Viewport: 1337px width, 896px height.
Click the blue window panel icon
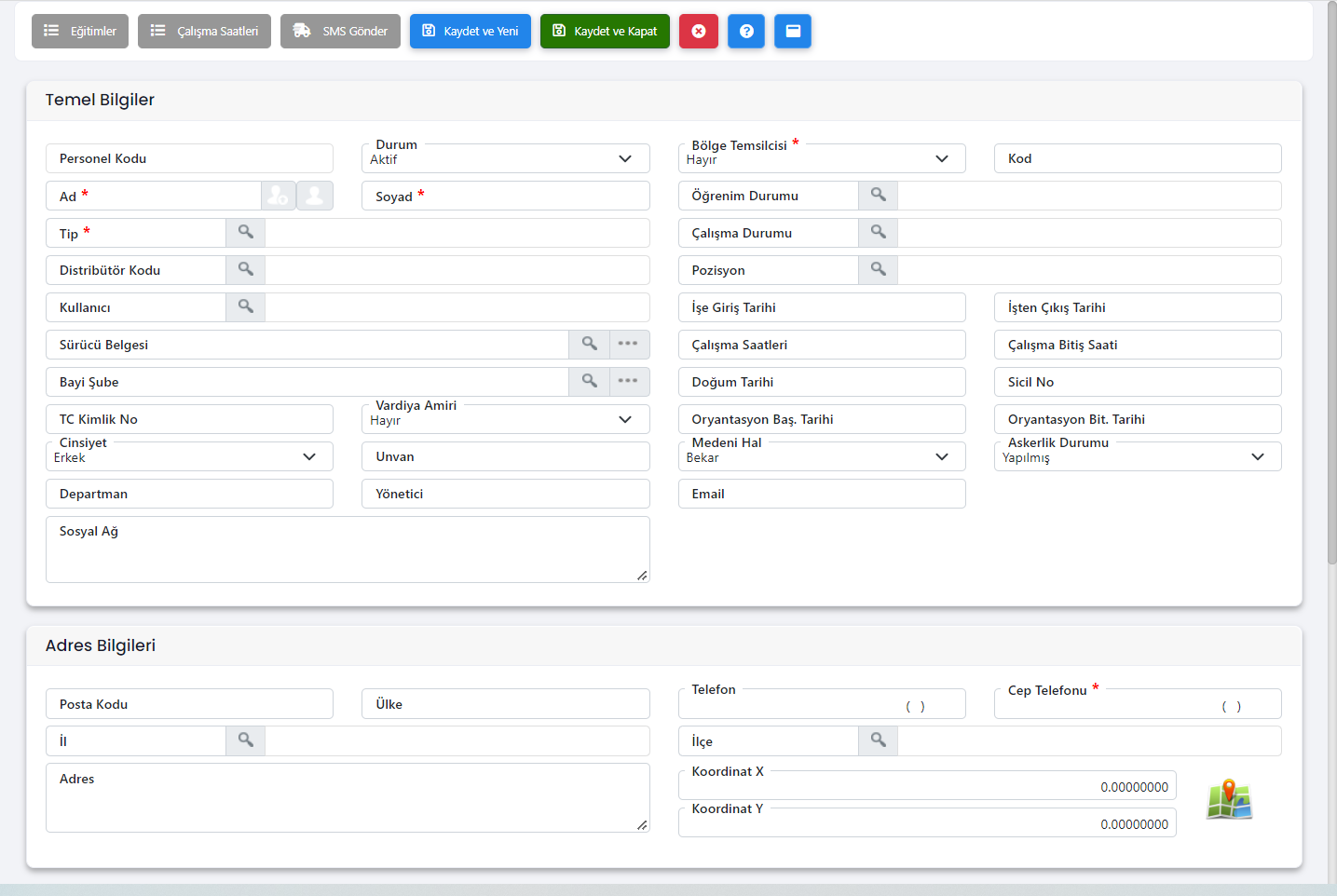tap(793, 31)
